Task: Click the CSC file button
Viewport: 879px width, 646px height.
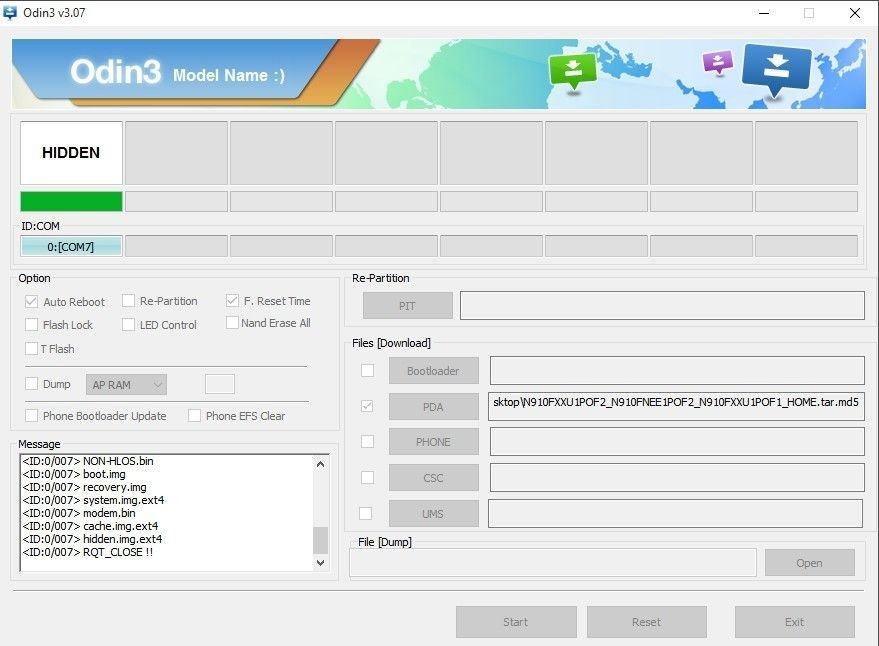Action: 434,478
